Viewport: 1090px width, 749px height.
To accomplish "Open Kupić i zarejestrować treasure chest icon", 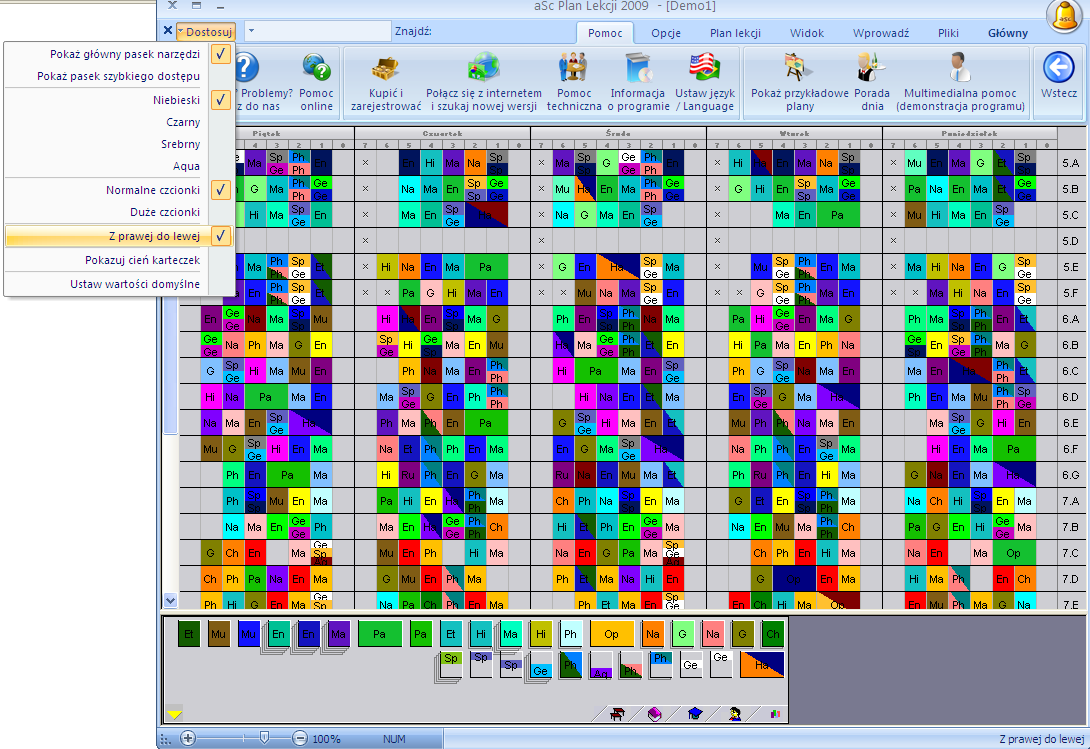I will [385, 69].
